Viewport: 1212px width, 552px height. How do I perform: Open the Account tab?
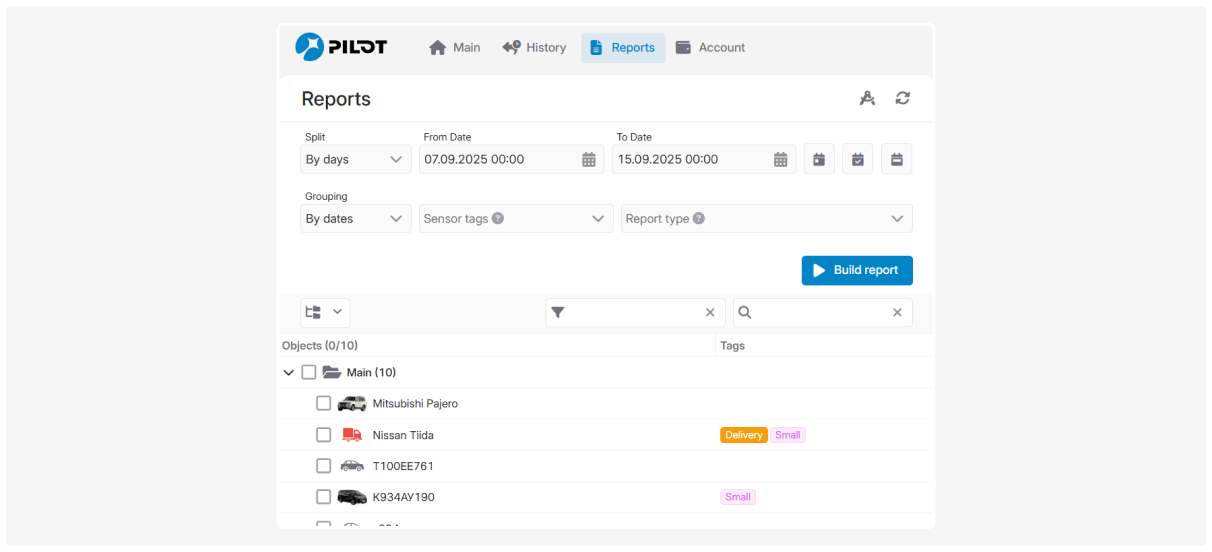click(711, 48)
